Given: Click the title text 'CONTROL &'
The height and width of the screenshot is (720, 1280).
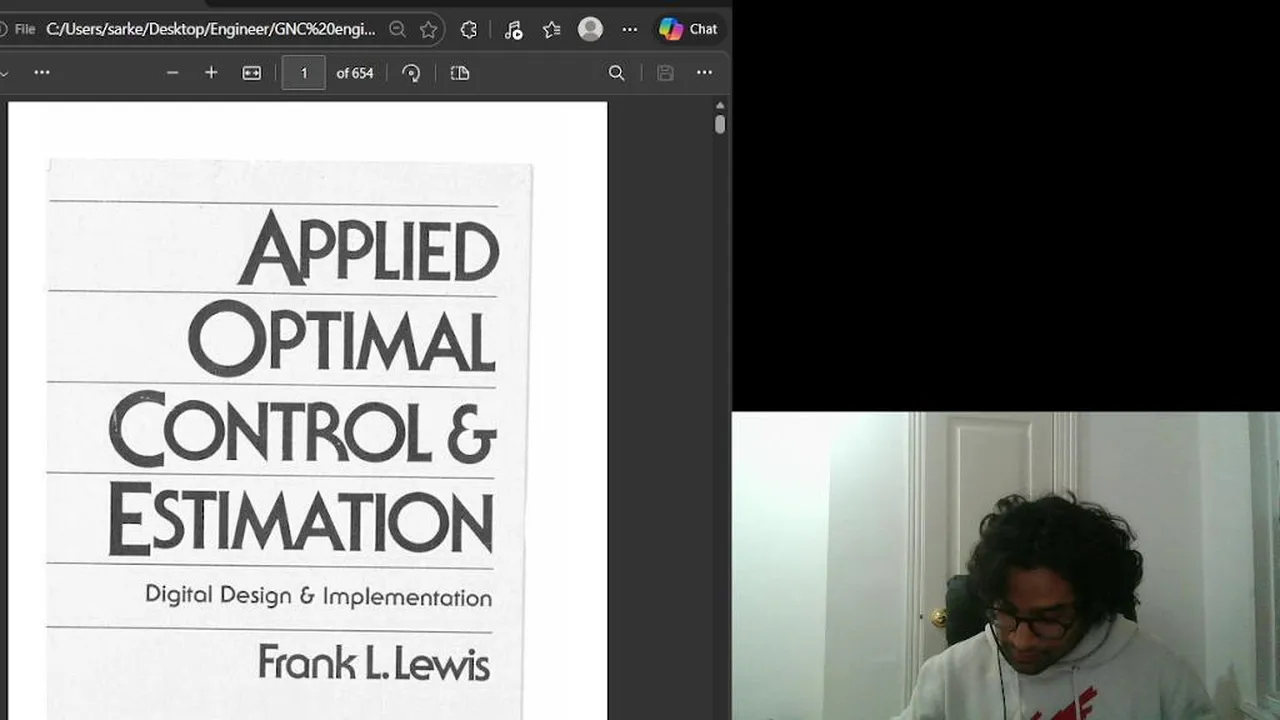Looking at the screenshot, I should click(302, 429).
